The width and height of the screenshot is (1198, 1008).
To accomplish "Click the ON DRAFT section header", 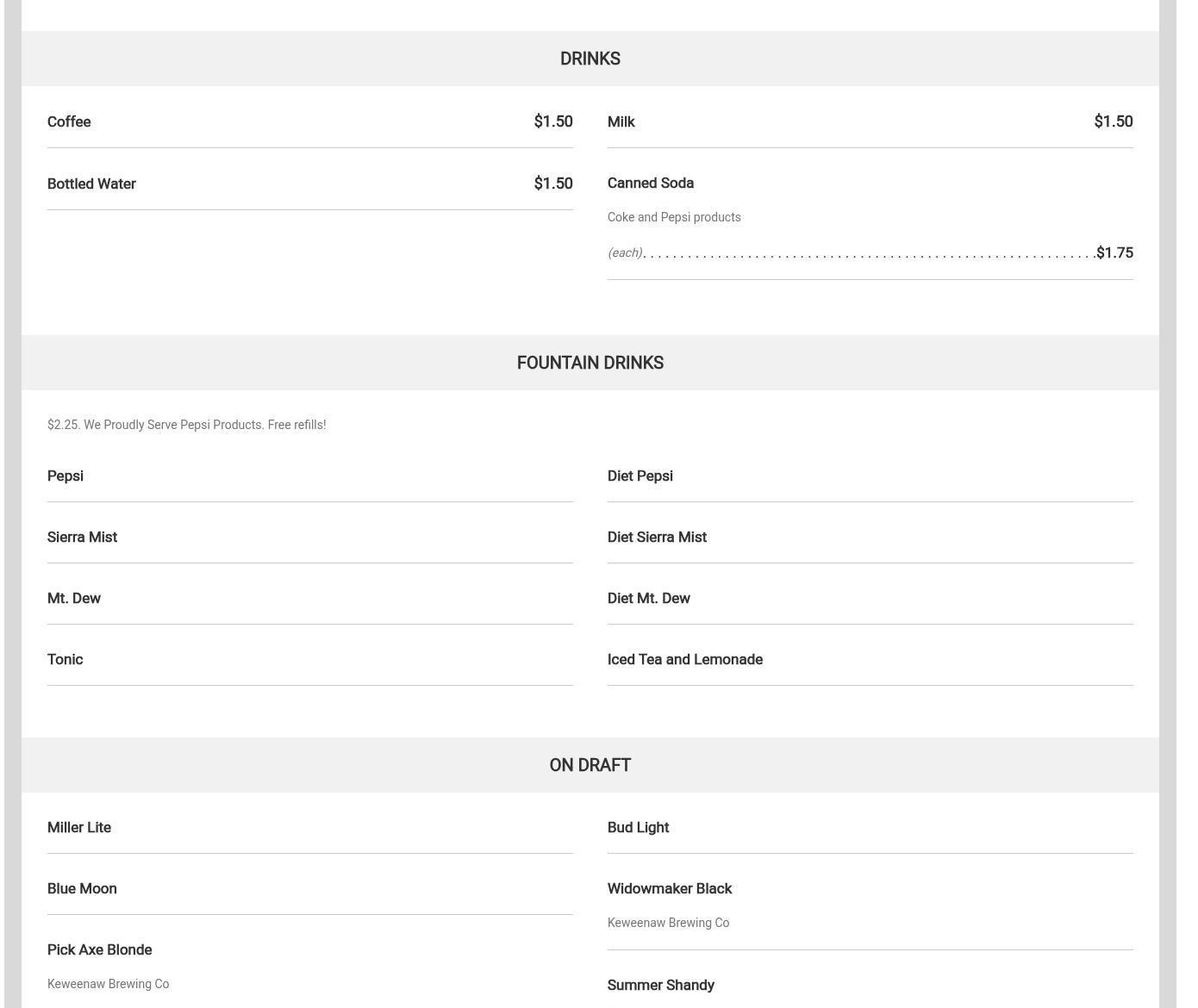I will coord(590,765).
